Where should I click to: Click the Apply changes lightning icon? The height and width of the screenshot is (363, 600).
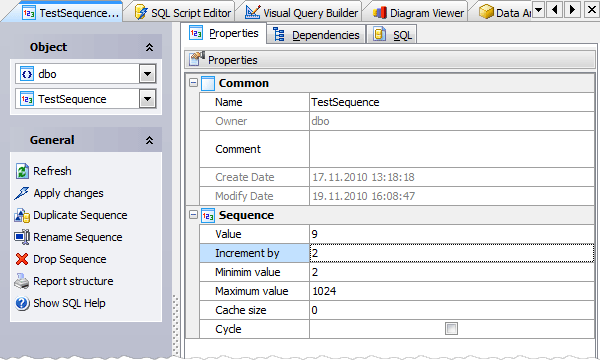pos(21,193)
